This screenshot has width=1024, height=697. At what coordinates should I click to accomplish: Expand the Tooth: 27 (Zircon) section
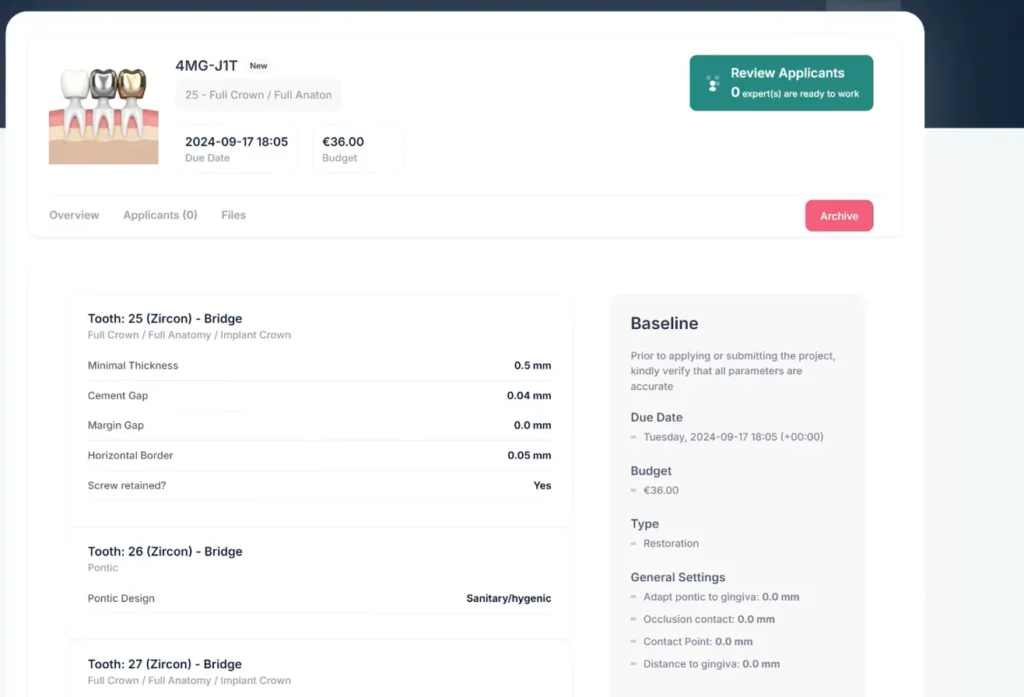tap(165, 664)
